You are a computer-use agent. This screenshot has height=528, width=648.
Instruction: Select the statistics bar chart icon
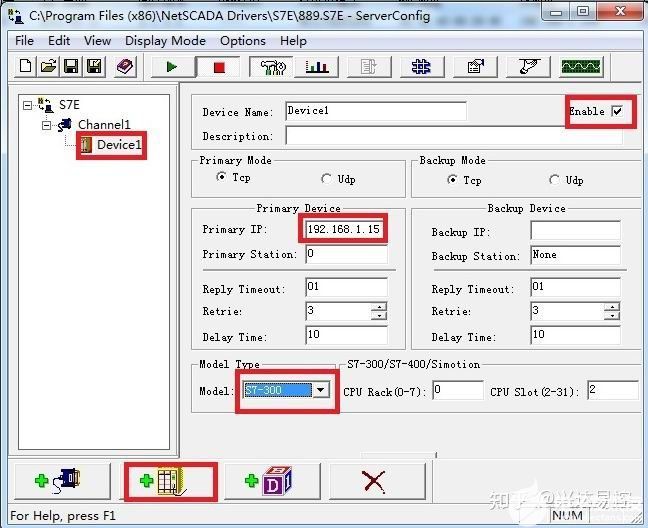pyautogui.click(x=317, y=67)
